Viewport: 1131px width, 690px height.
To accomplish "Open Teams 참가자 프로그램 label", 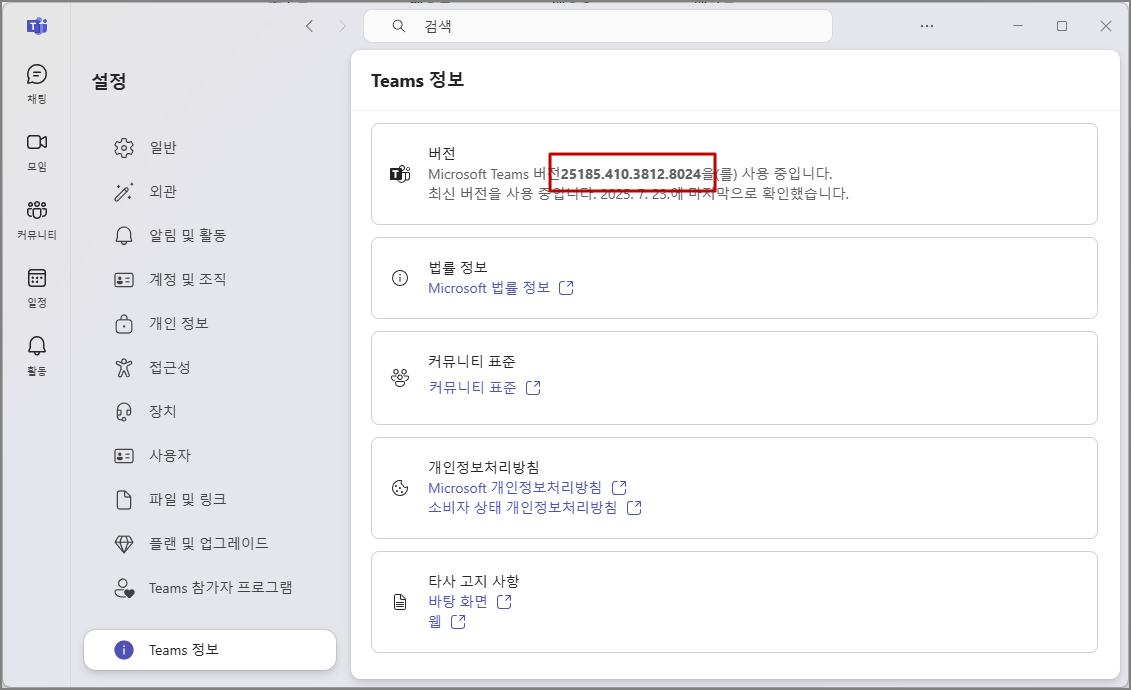I will 221,588.
